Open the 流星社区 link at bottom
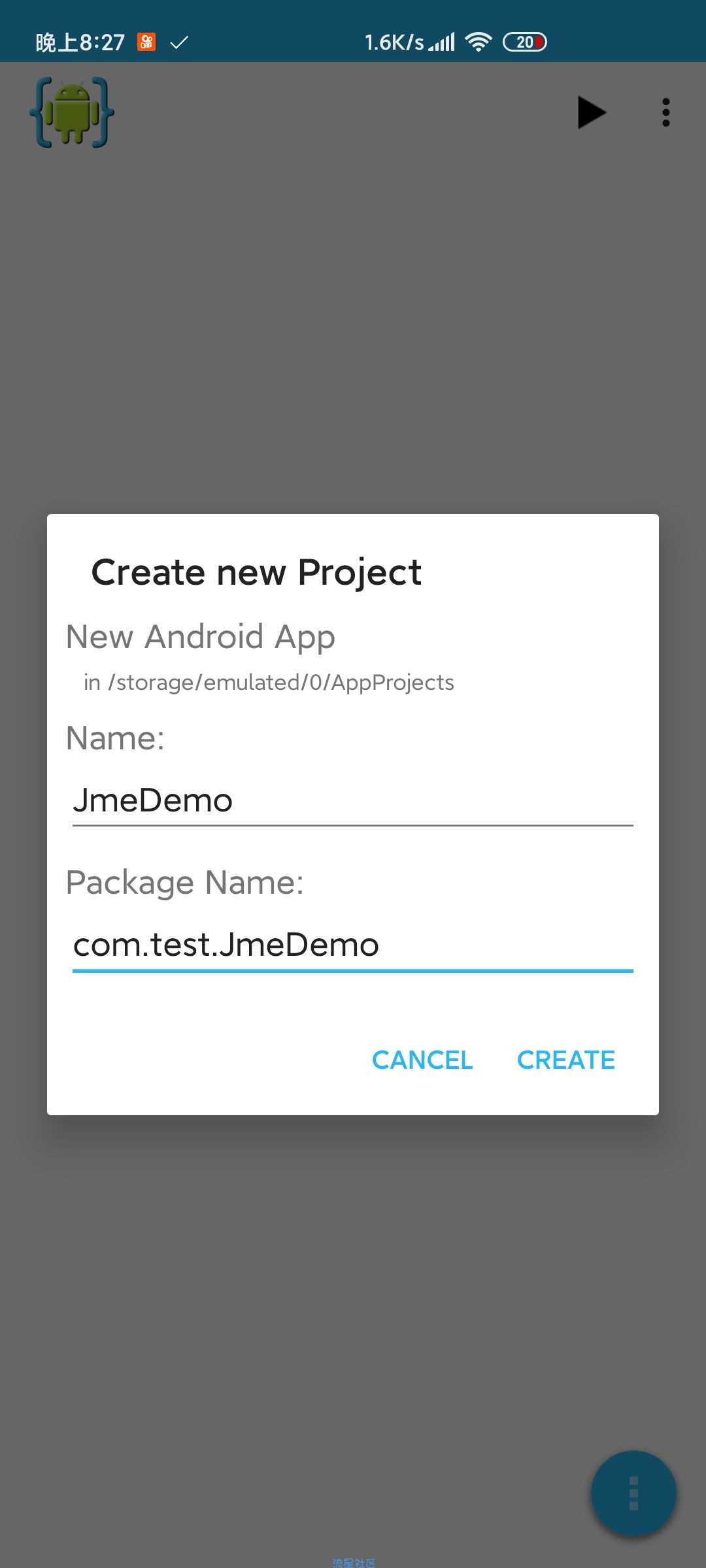This screenshot has height=1568, width=706. click(354, 1562)
